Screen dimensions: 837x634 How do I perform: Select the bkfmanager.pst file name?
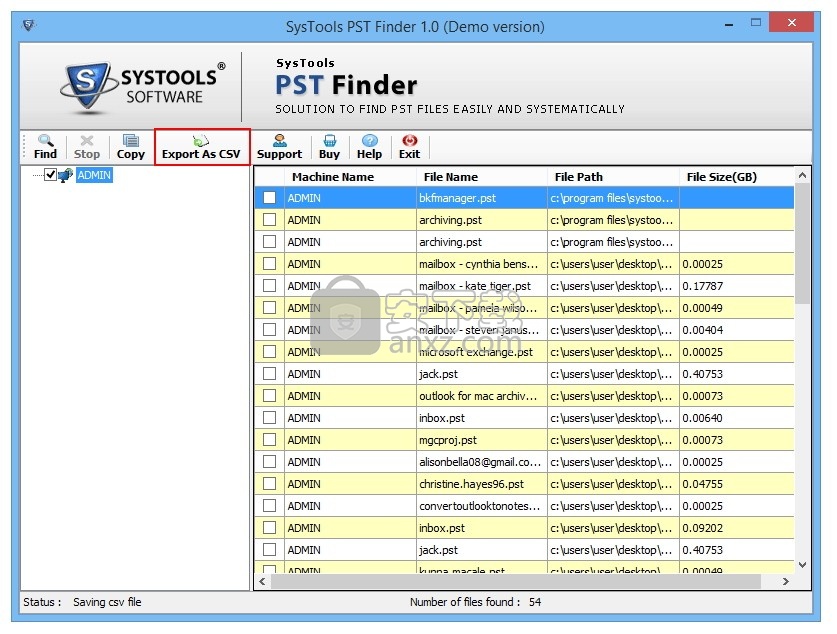click(x=457, y=198)
